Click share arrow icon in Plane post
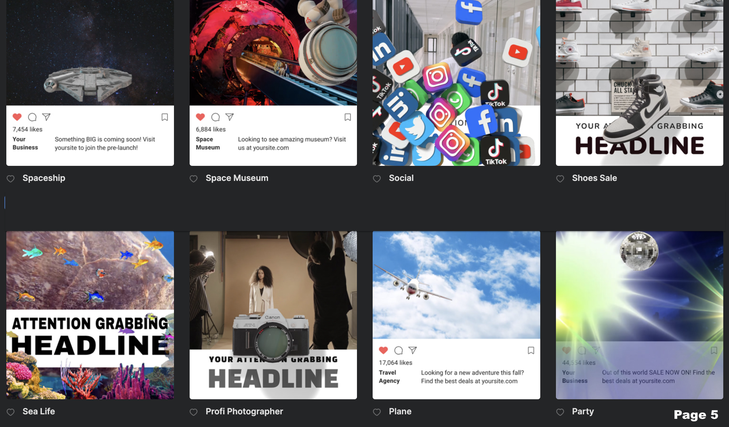The width and height of the screenshot is (729, 427). coord(412,350)
